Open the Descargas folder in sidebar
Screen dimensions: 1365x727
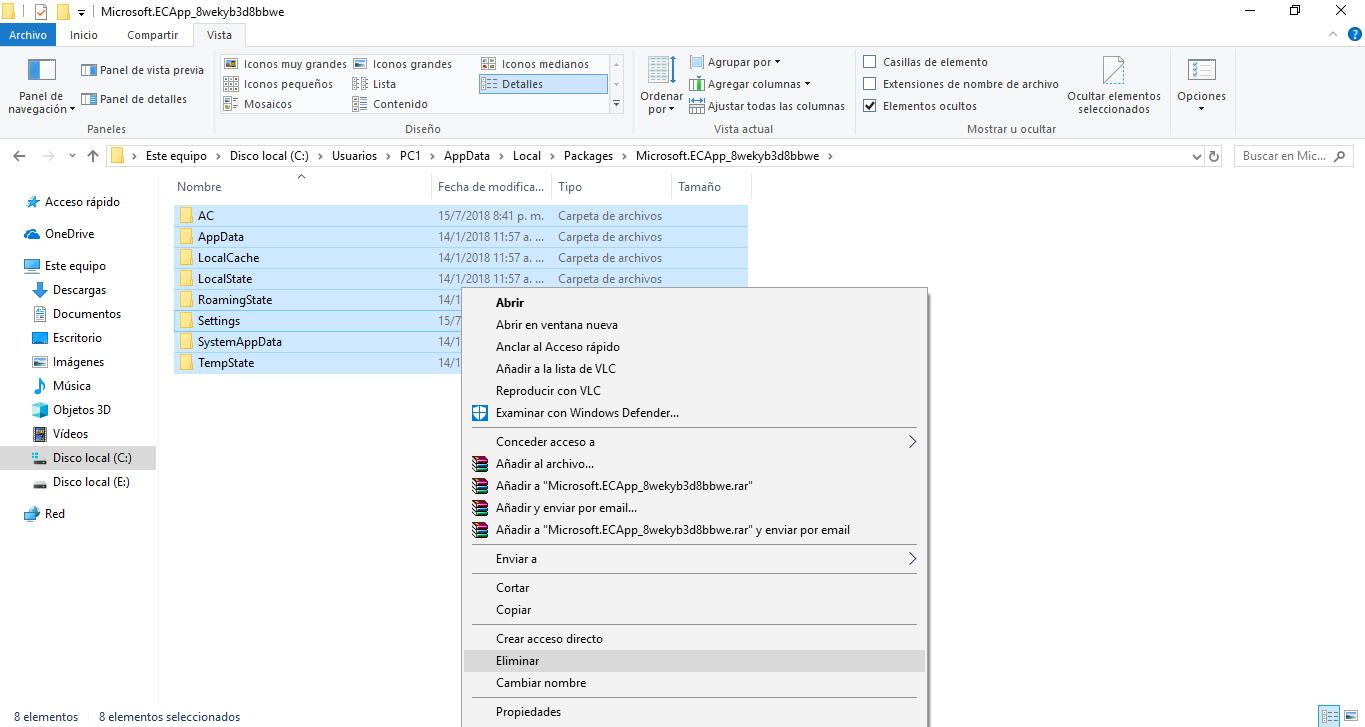click(x=79, y=290)
